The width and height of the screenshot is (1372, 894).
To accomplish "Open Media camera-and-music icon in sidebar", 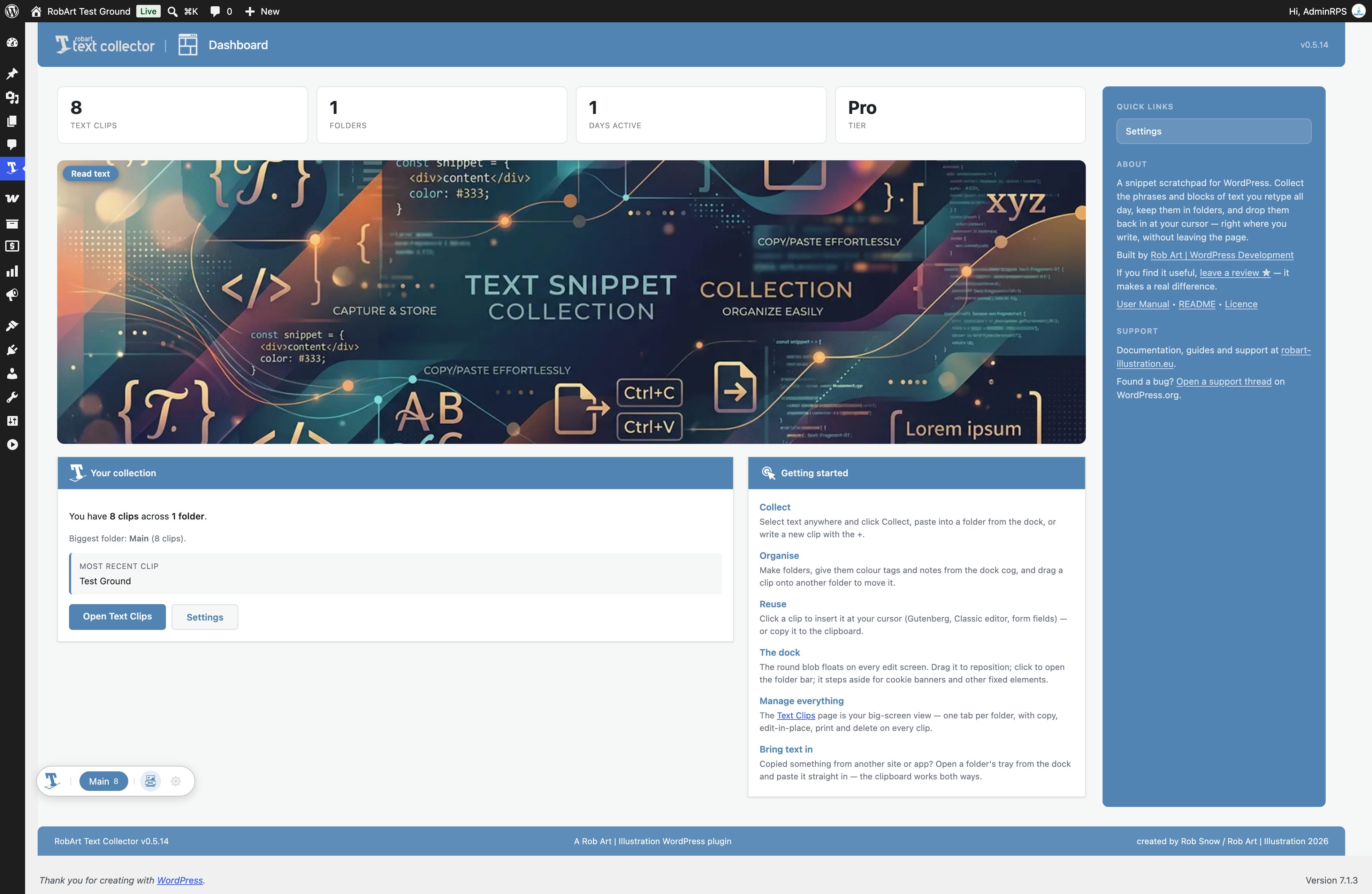I will 12,97.
